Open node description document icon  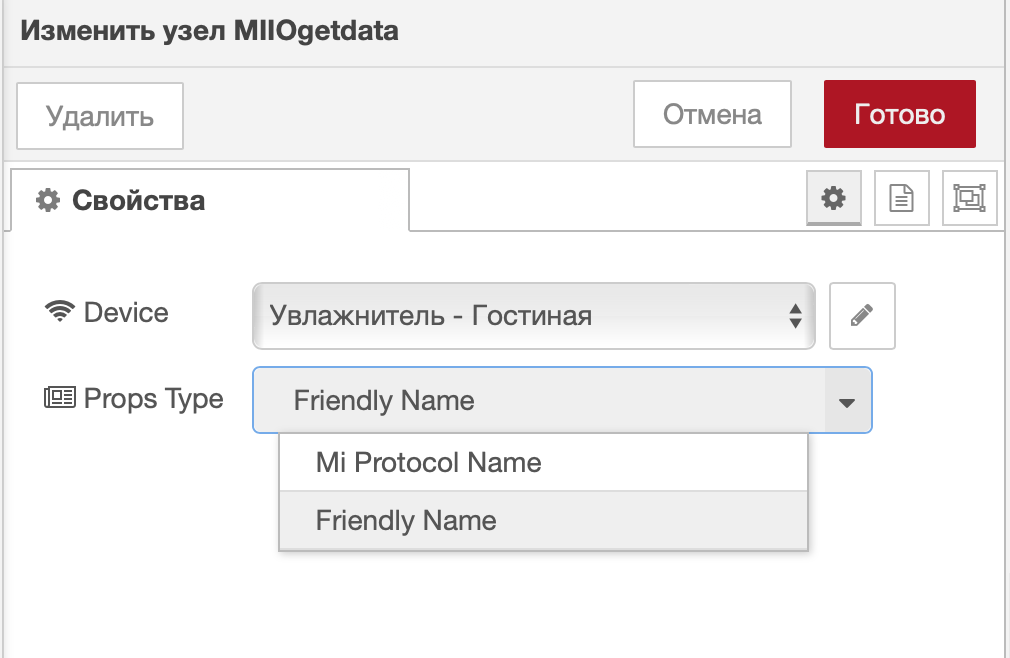pos(901,198)
